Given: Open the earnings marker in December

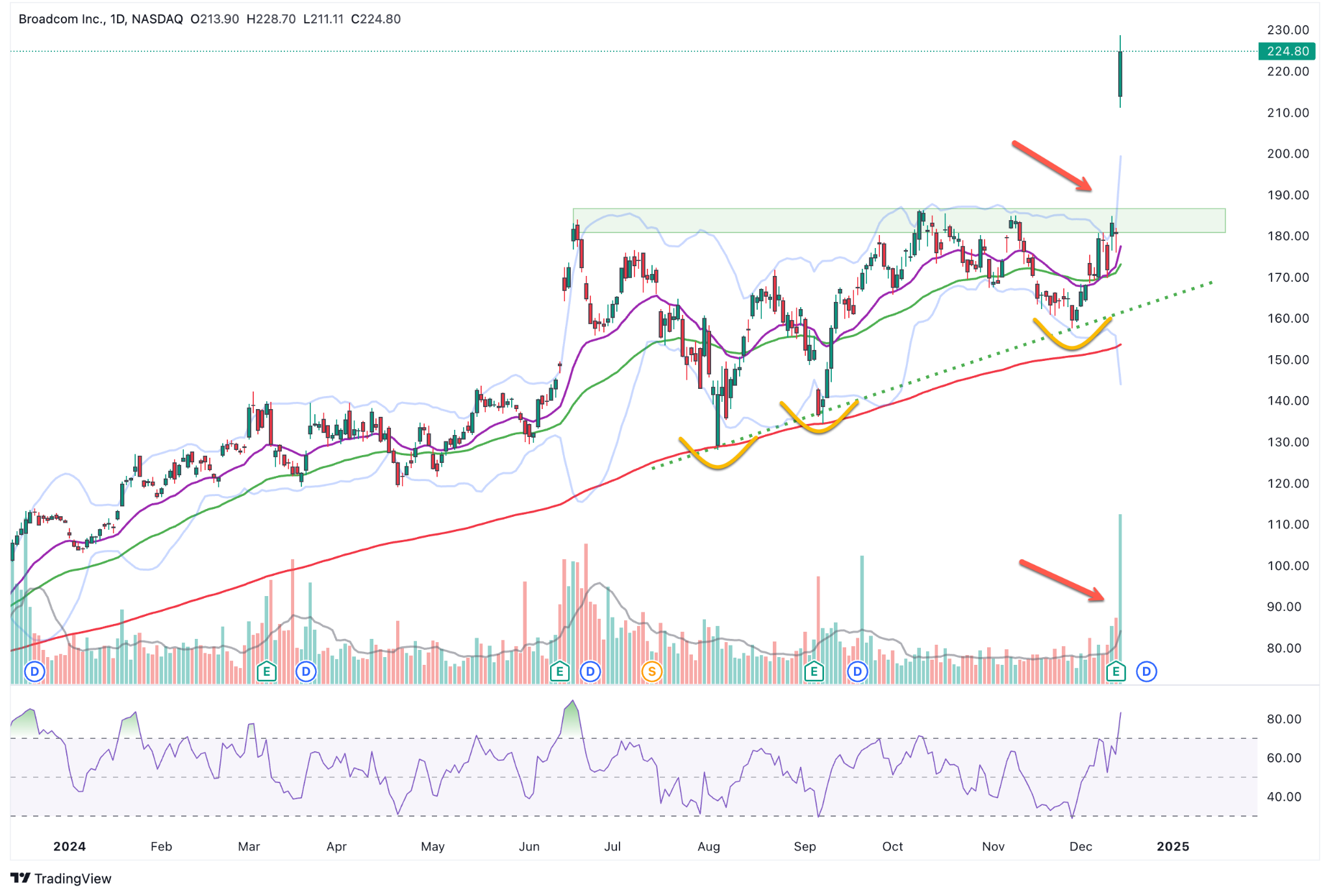Looking at the screenshot, I should (x=1116, y=671).
